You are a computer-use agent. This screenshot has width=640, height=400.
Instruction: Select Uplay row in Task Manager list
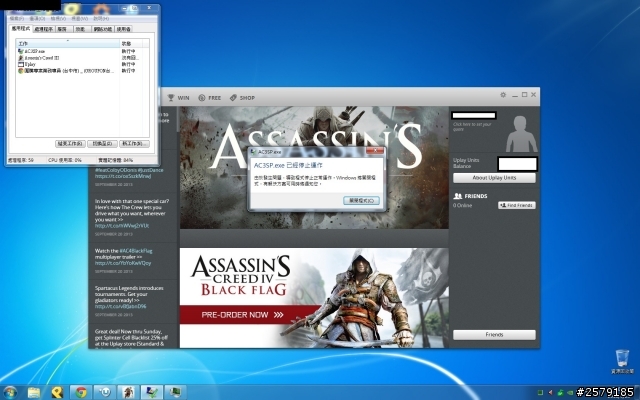pos(83,64)
